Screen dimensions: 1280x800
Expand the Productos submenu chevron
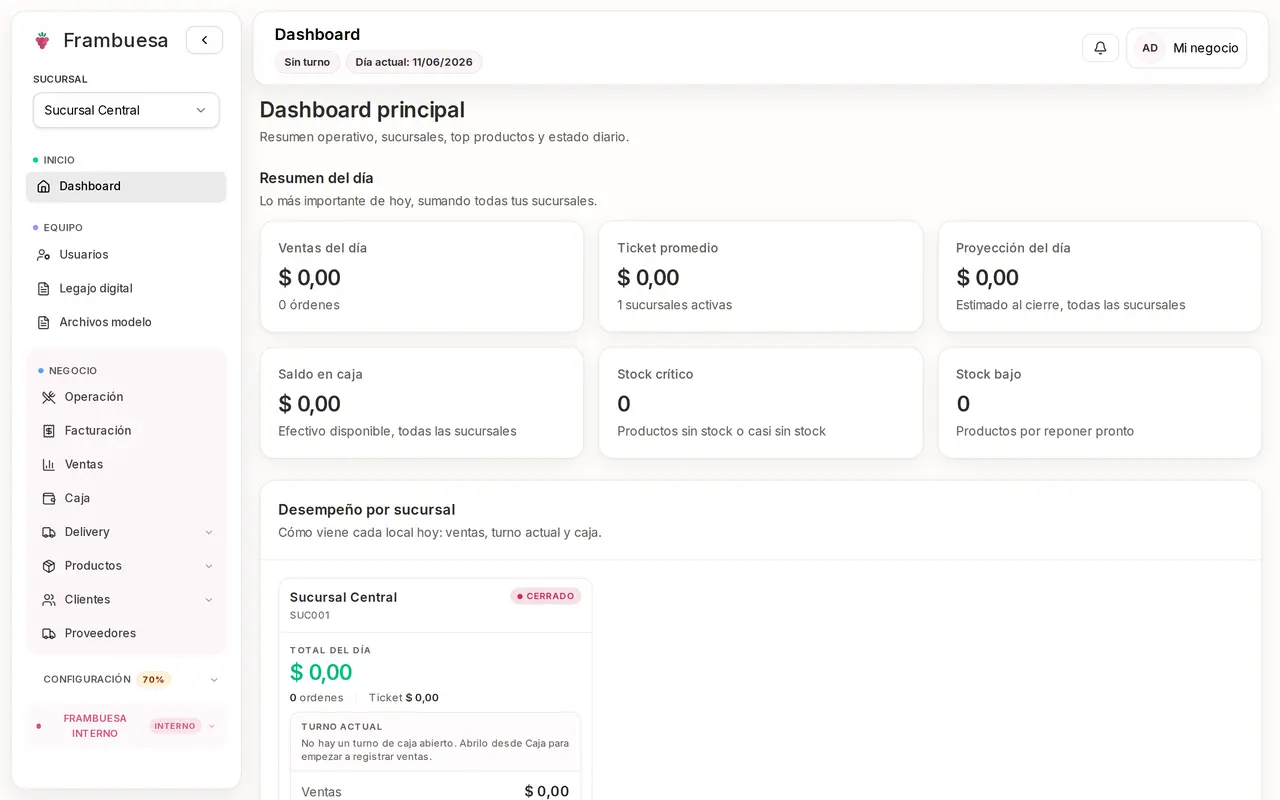[x=209, y=566]
